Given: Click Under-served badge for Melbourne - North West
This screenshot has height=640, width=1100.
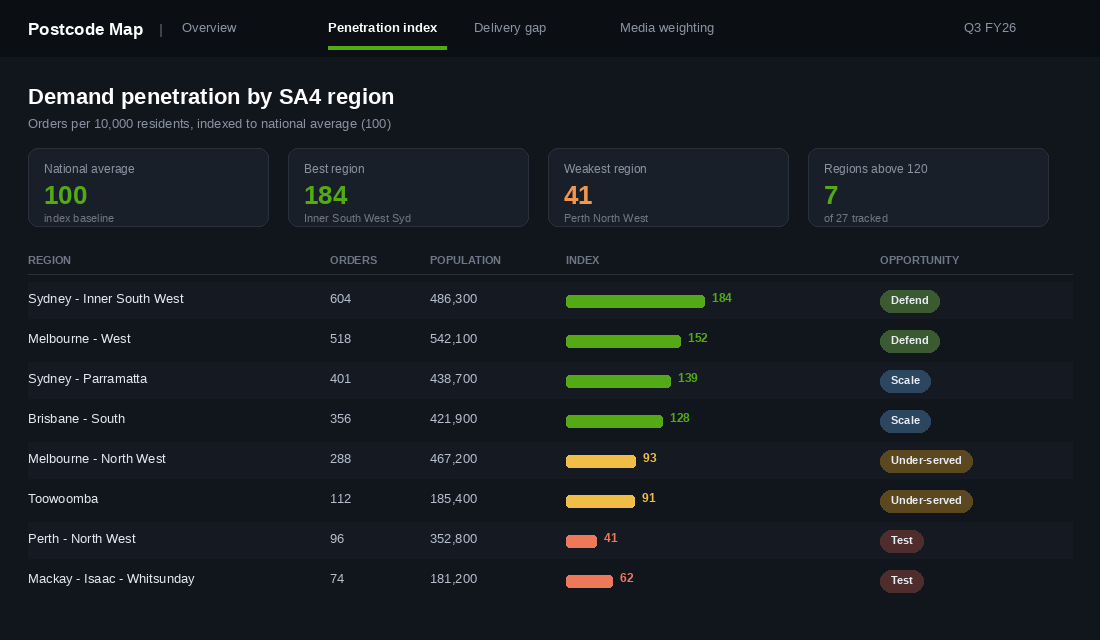Looking at the screenshot, I should click(x=926, y=461).
